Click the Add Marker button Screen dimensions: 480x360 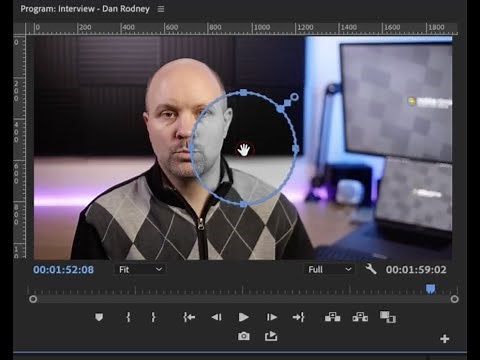[x=99, y=317]
